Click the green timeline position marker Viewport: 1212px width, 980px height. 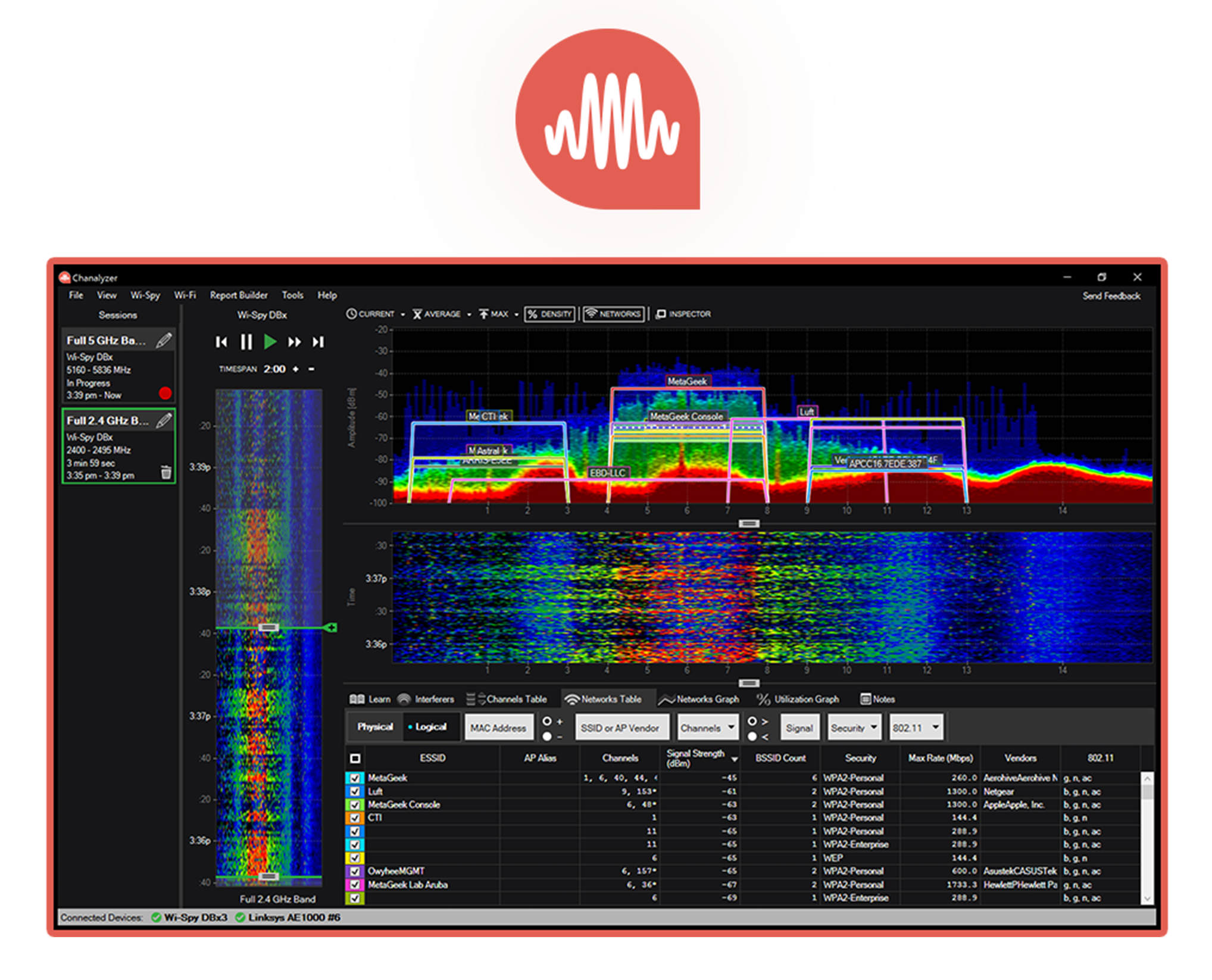tap(331, 628)
